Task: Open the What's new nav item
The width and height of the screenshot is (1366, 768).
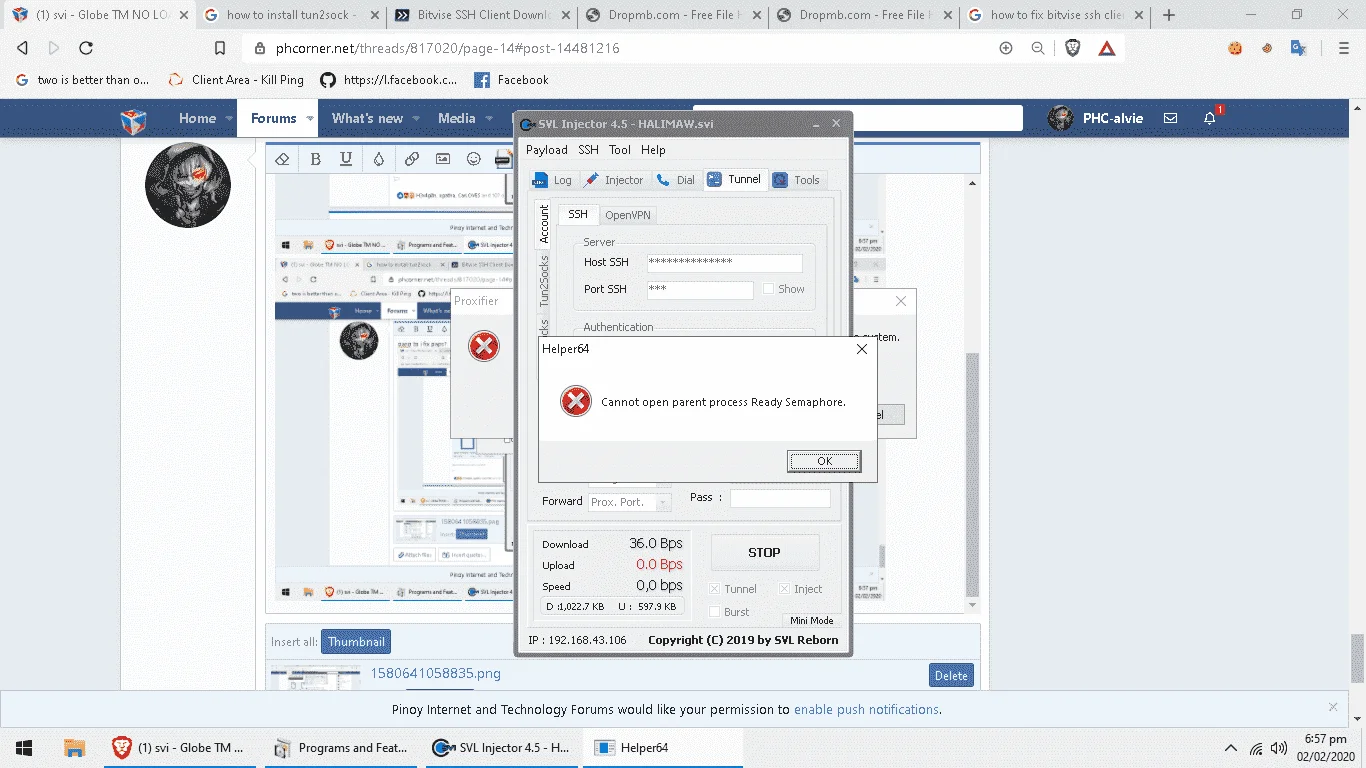Action: (x=367, y=118)
